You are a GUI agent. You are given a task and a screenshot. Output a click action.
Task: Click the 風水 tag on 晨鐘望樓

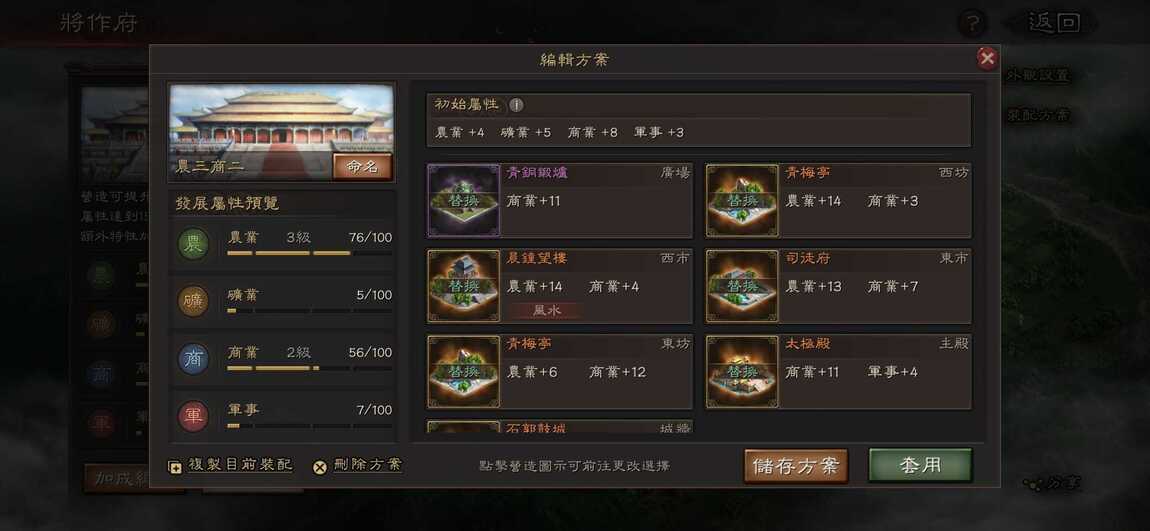[x=546, y=311]
